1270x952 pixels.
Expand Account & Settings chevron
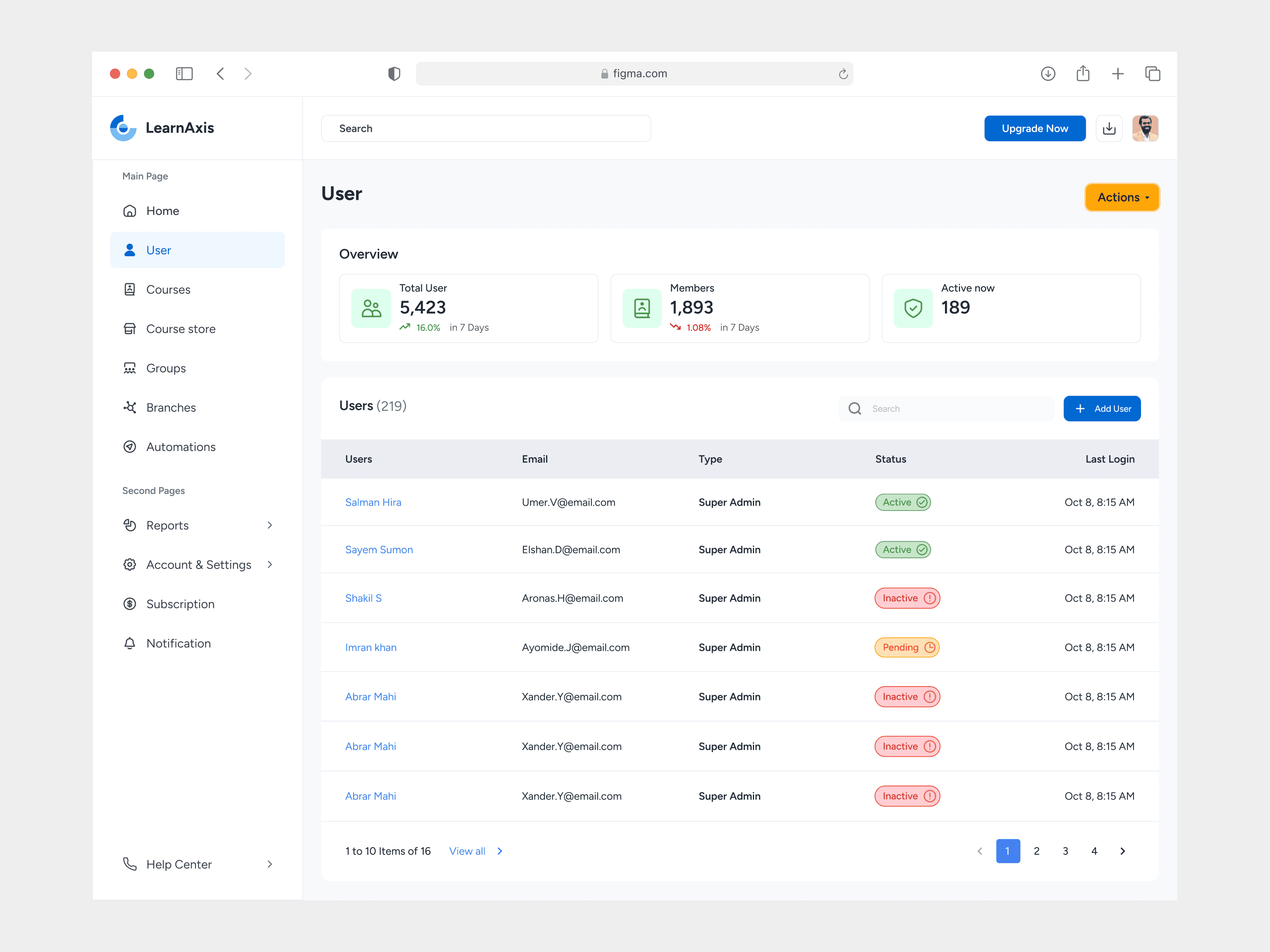point(270,565)
